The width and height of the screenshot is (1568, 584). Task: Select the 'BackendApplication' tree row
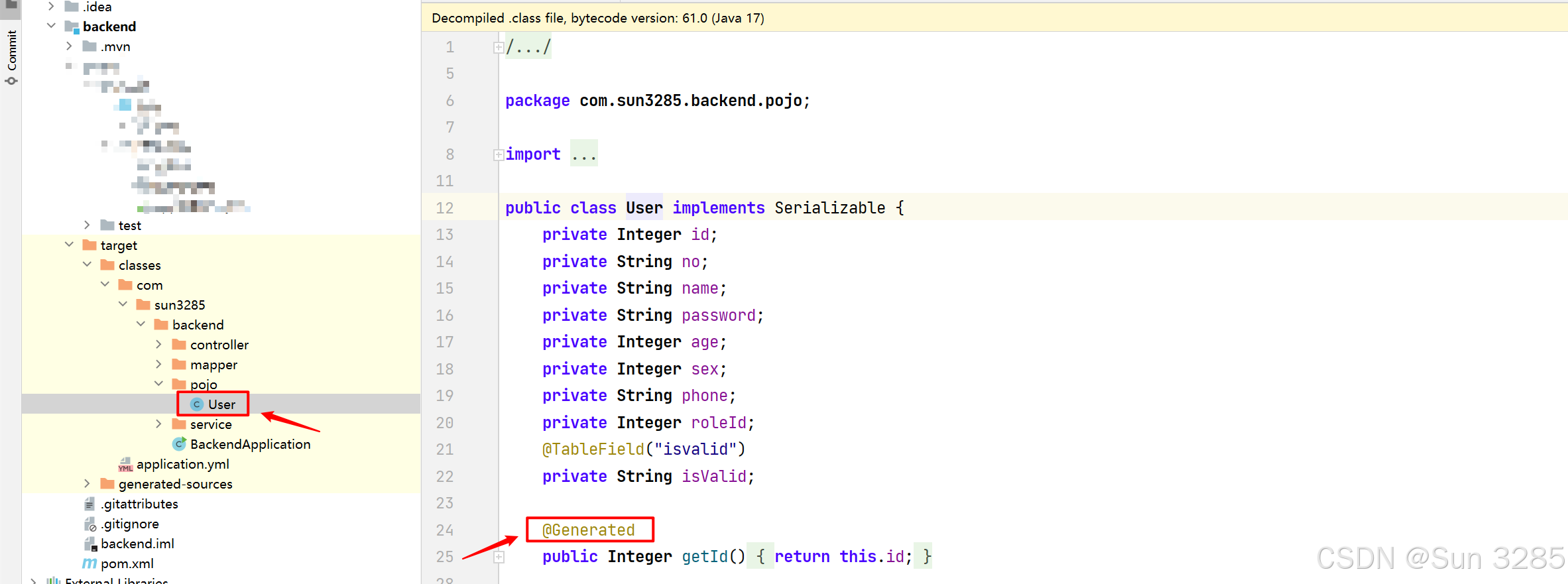pos(250,444)
